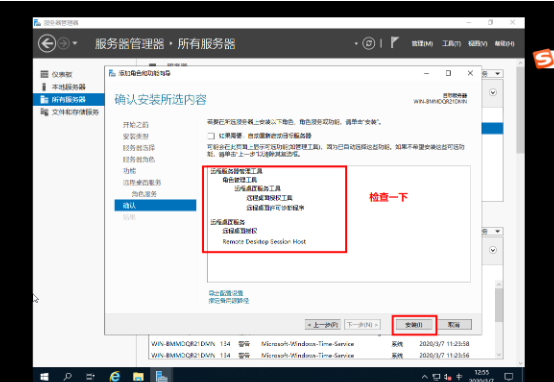Viewport: 554px width, 382px height.
Task: Go to the 服务器角色 wizard step
Action: tap(139, 159)
